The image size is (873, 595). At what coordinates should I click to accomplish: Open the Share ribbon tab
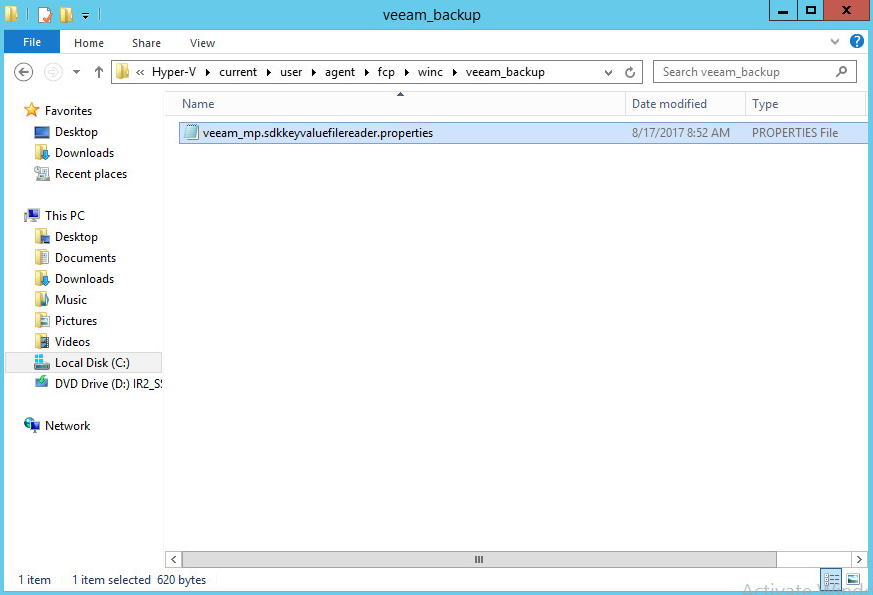pos(146,43)
